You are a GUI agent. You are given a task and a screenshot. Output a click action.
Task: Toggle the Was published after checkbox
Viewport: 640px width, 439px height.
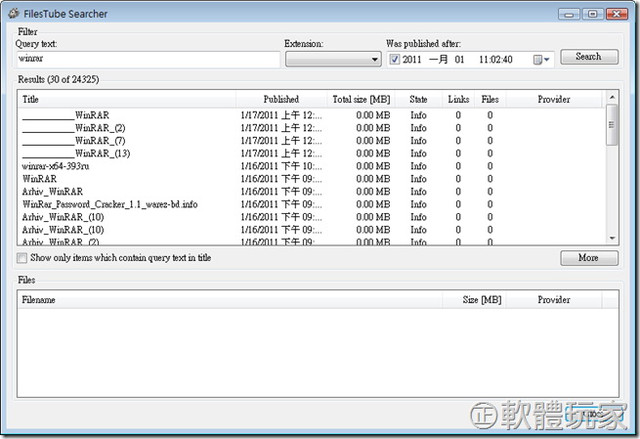coord(394,60)
